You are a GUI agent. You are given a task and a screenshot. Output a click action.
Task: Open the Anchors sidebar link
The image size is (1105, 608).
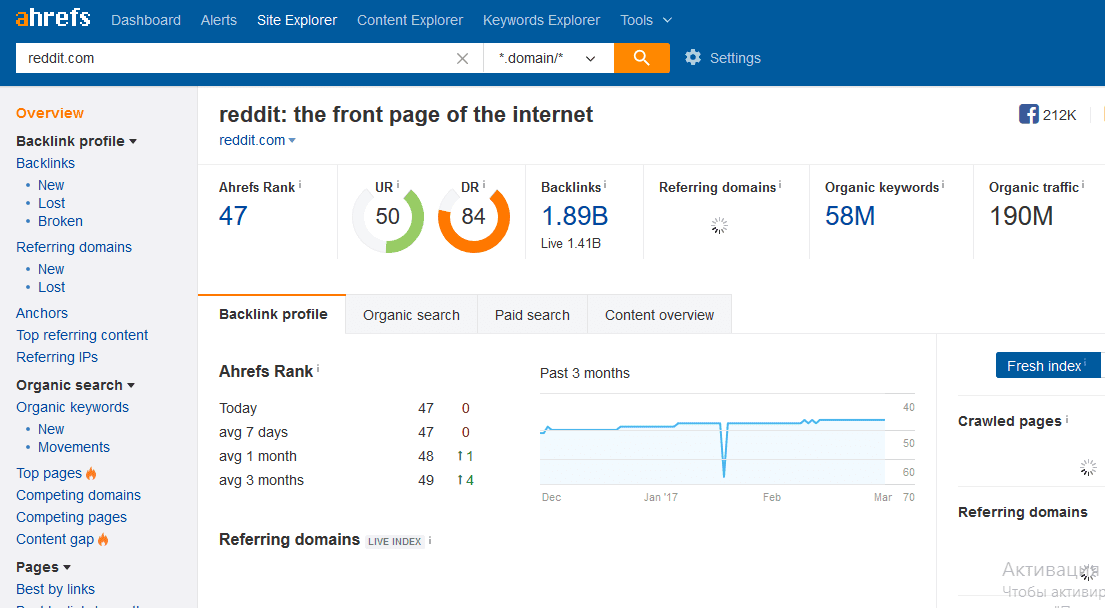(x=42, y=313)
